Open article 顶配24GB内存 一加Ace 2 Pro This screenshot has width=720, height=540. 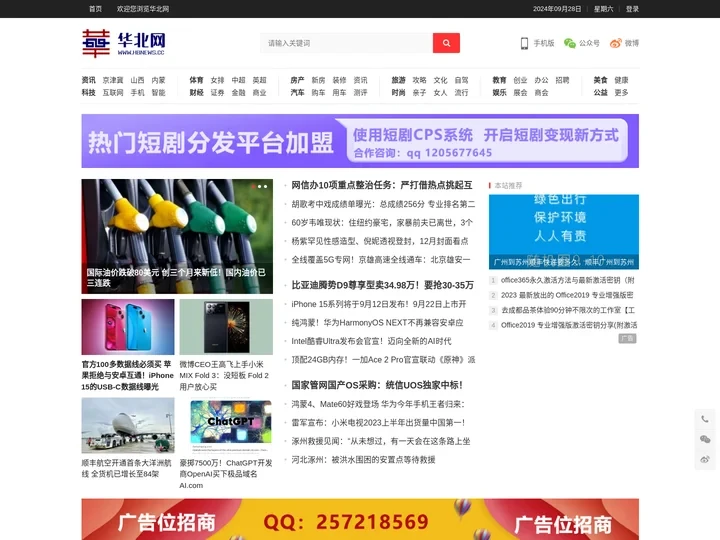click(383, 360)
